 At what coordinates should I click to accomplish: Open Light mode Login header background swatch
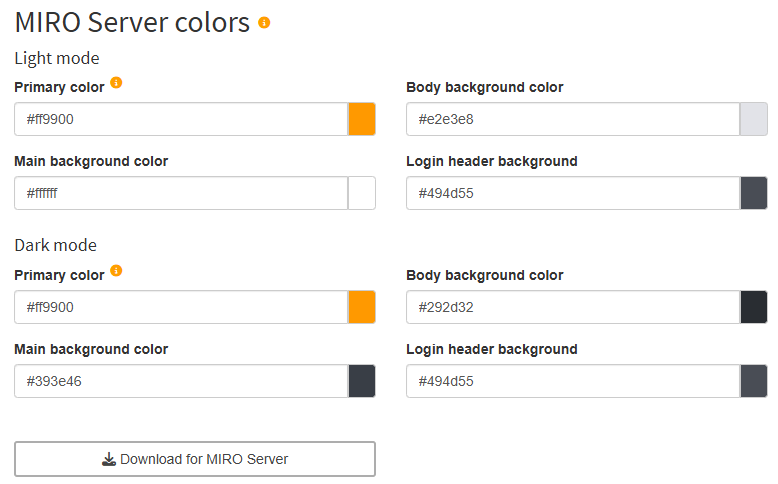(753, 193)
